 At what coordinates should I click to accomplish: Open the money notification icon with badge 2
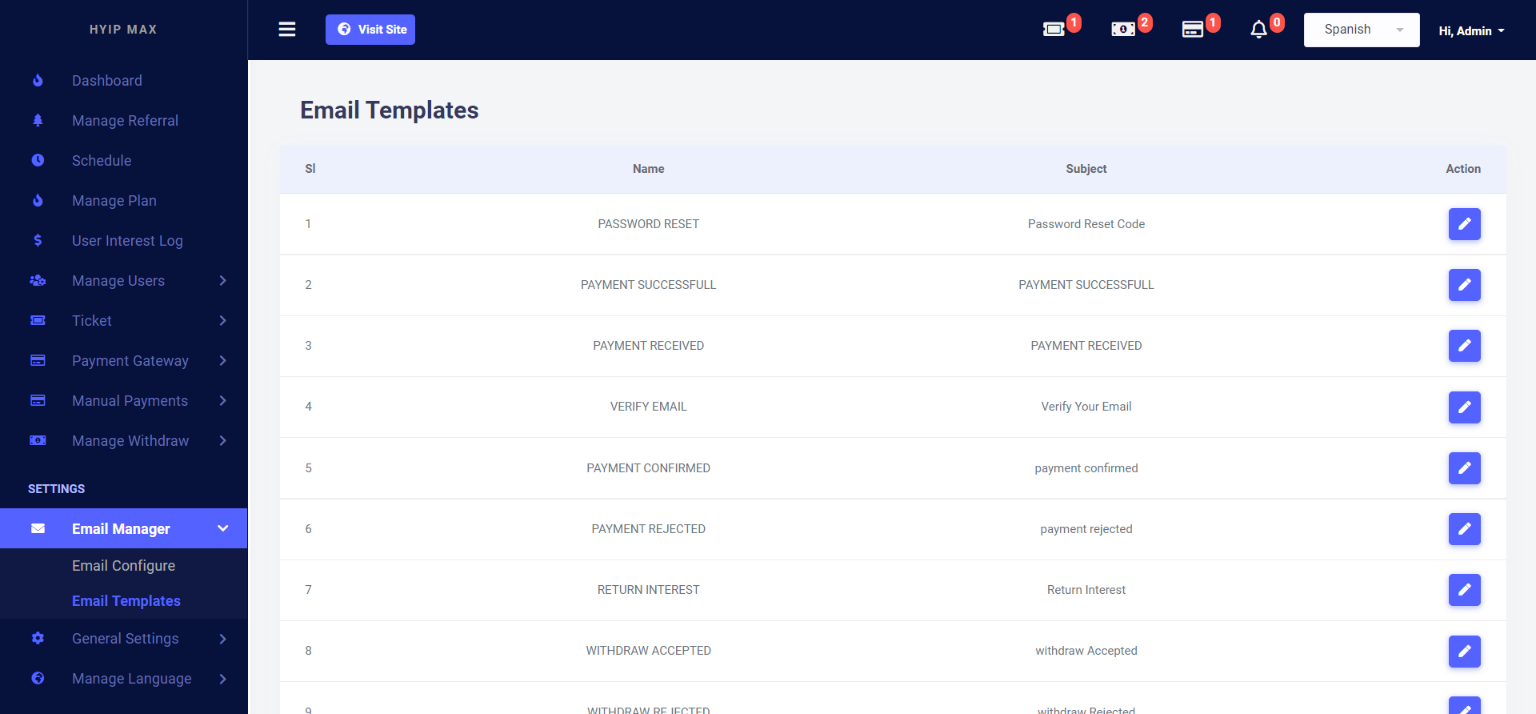coord(1123,30)
